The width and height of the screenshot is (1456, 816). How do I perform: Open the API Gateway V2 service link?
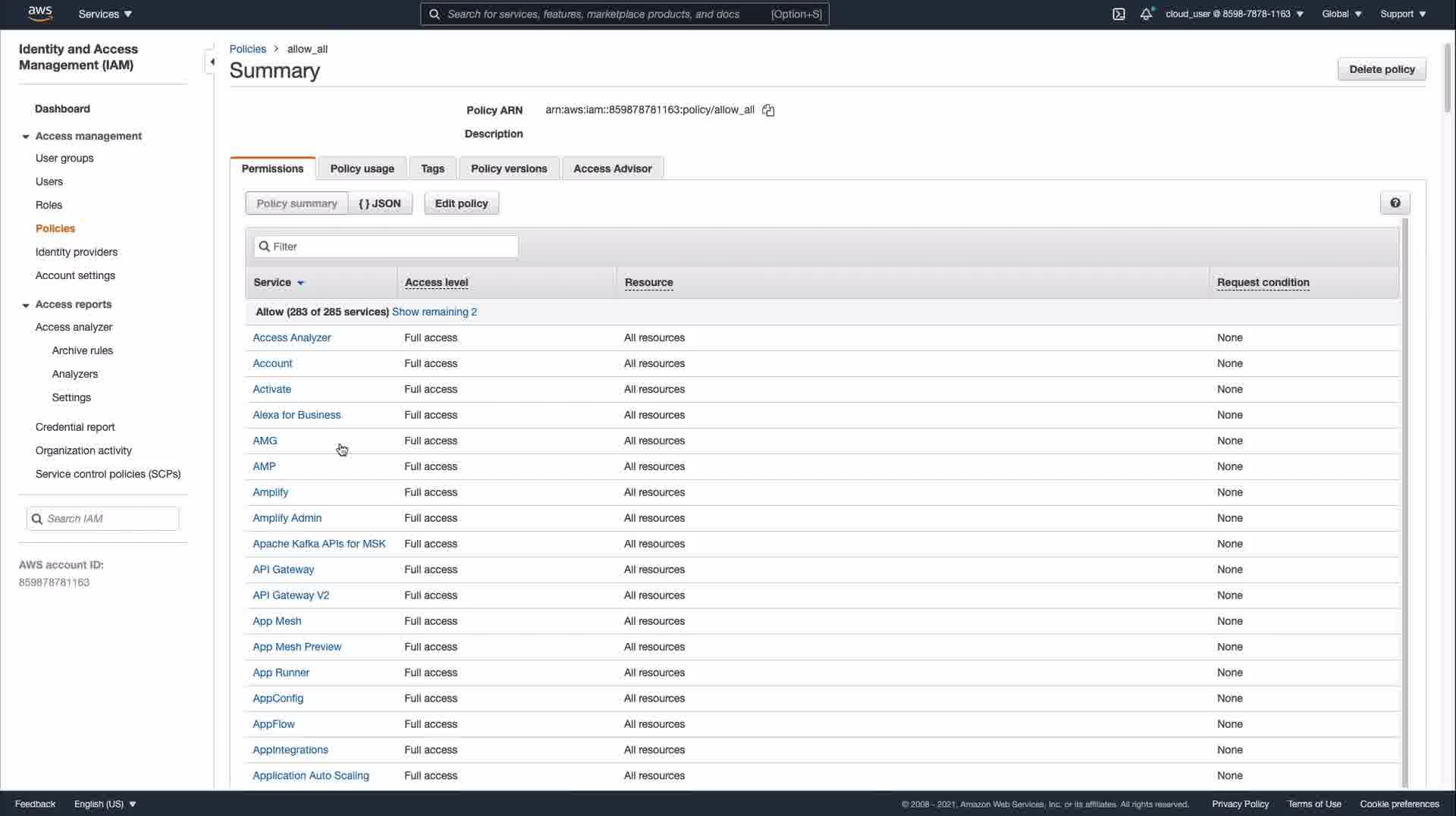pyautogui.click(x=291, y=595)
